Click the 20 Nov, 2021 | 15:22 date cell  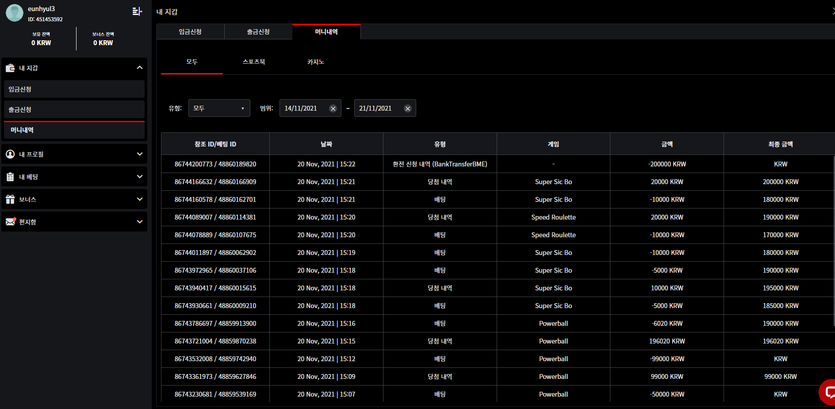[326, 164]
